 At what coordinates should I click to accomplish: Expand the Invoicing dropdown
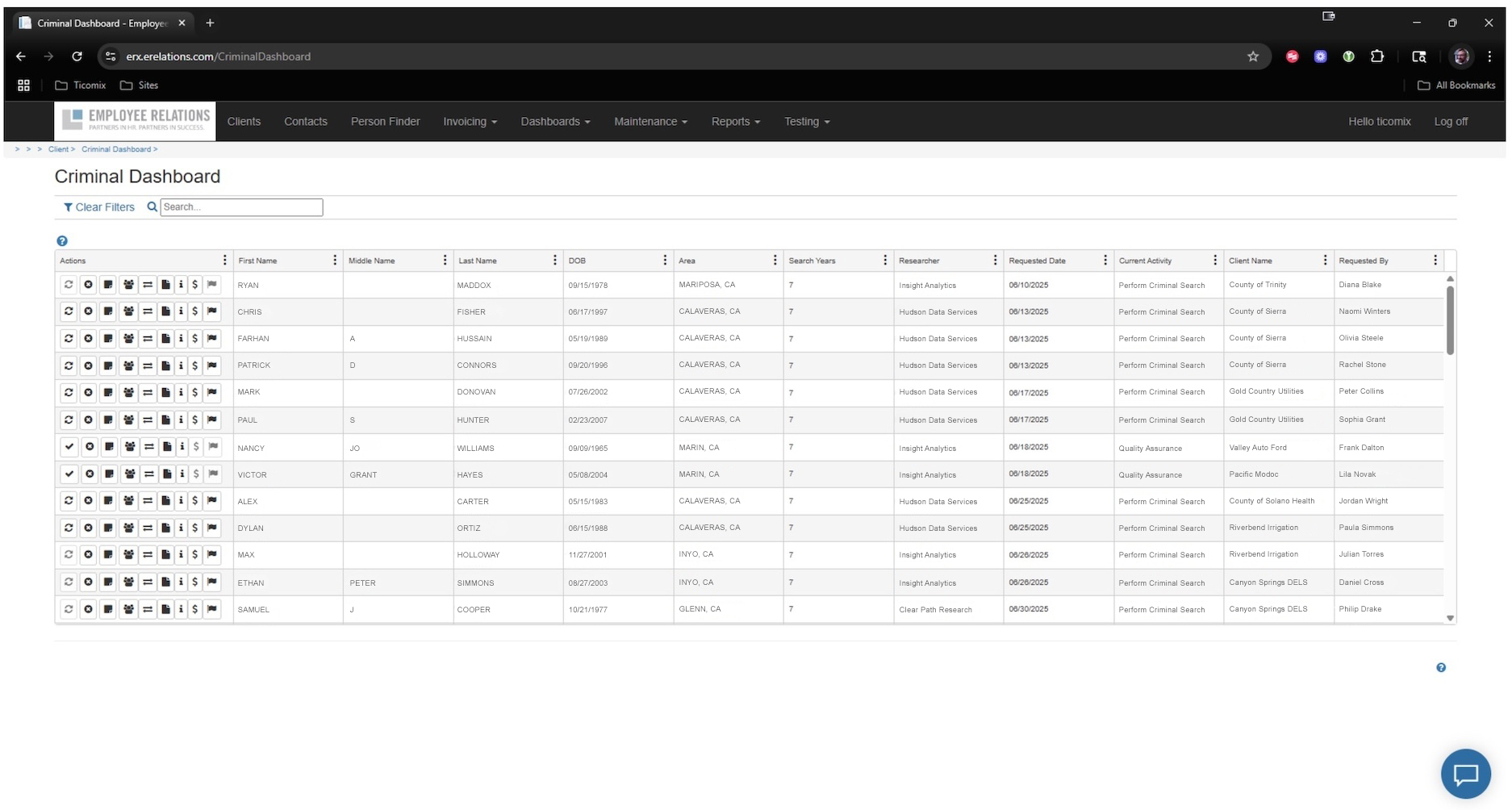470,122
